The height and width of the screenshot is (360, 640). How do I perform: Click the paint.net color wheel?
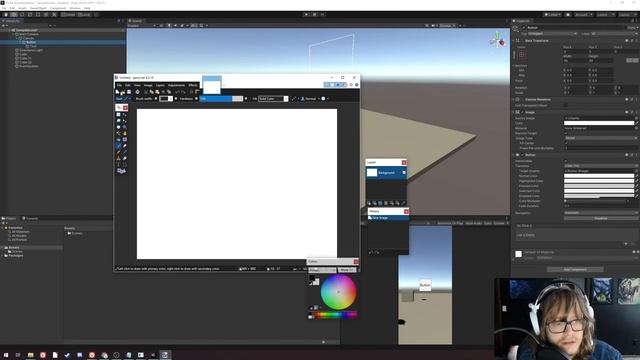click(x=338, y=291)
